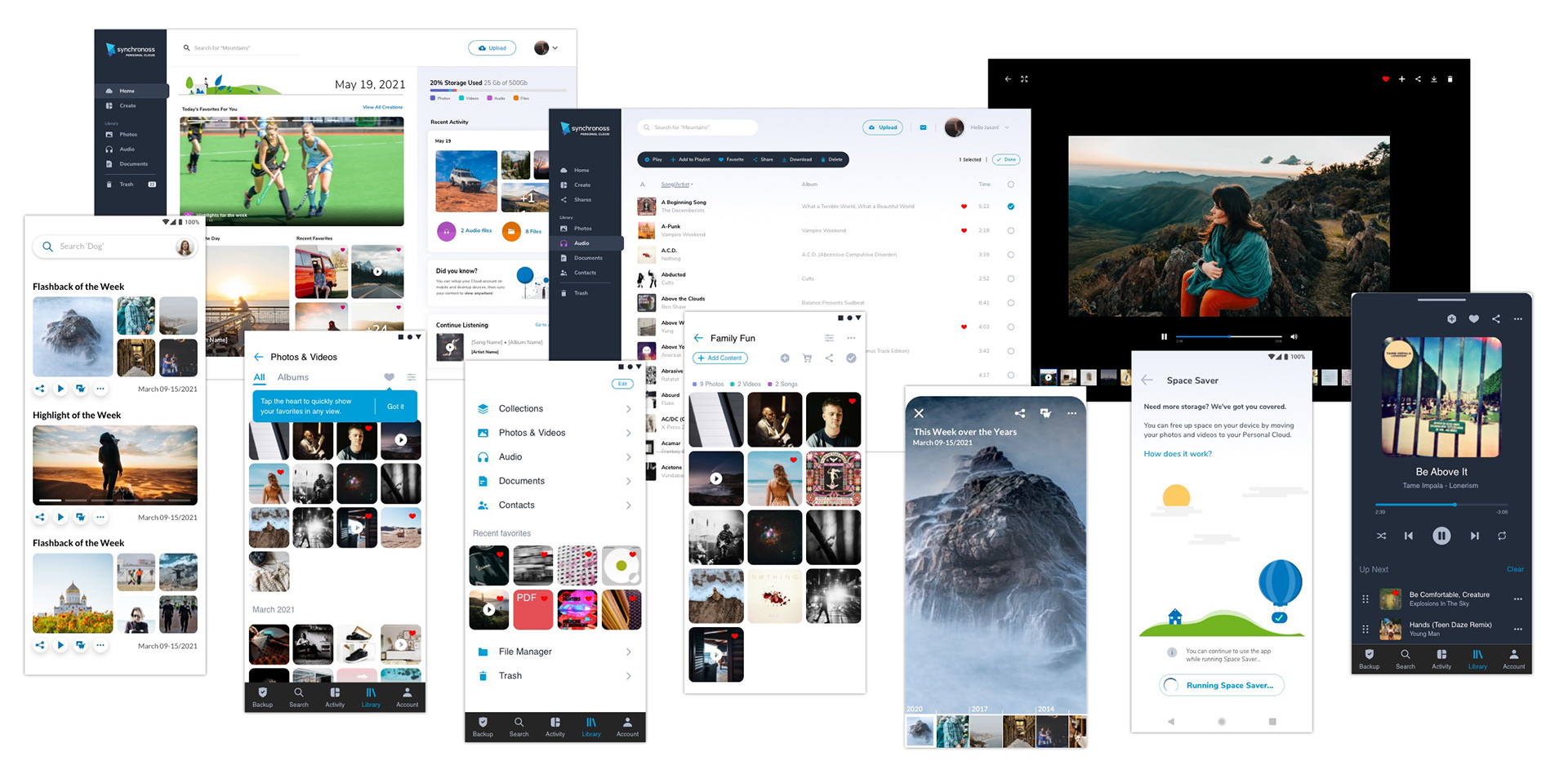The image size is (1568, 761).
Task: Favorite Be Above It with the heart icon
Action: pyautogui.click(x=1474, y=318)
